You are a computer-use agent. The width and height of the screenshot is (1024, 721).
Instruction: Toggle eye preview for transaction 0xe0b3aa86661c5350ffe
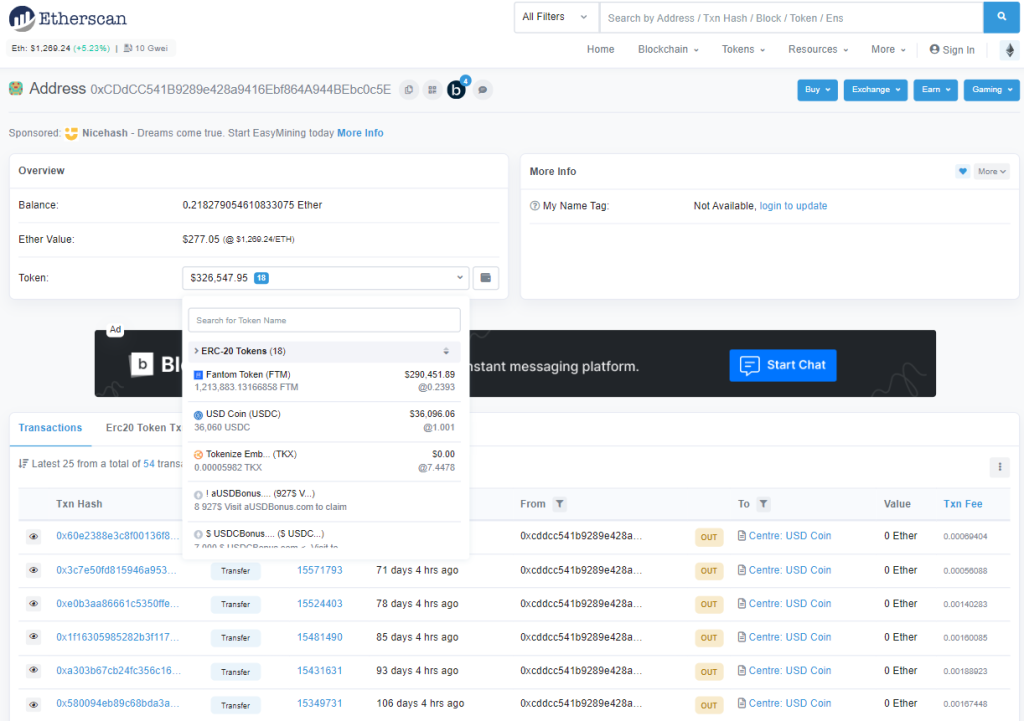tap(33, 603)
